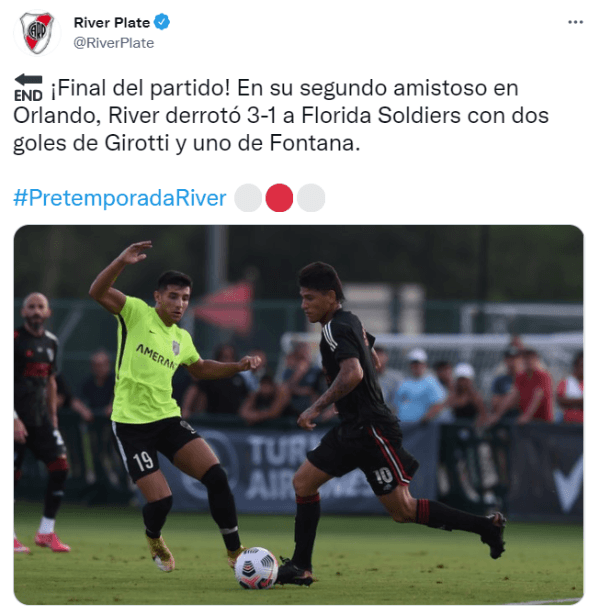Click the soccer ball in the photo
The image size is (600, 615).
[256, 568]
